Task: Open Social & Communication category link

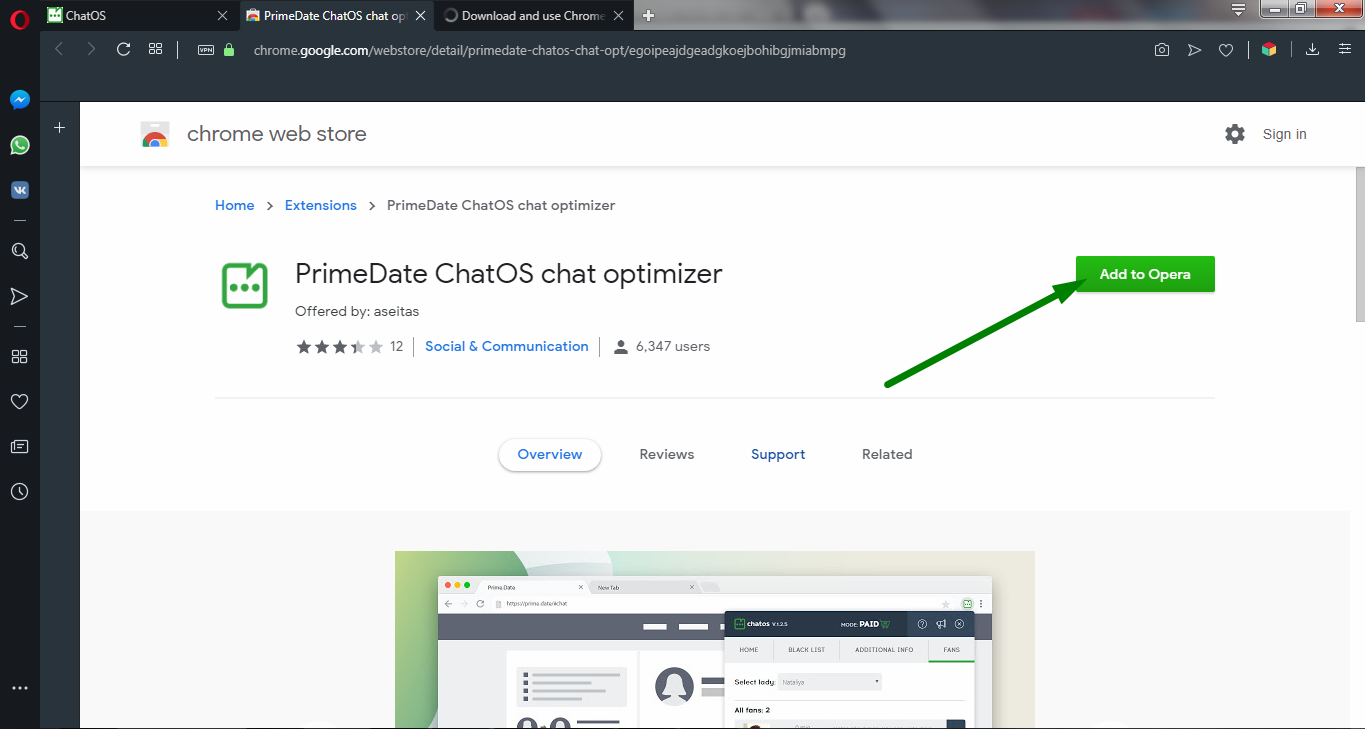Action: pos(507,346)
